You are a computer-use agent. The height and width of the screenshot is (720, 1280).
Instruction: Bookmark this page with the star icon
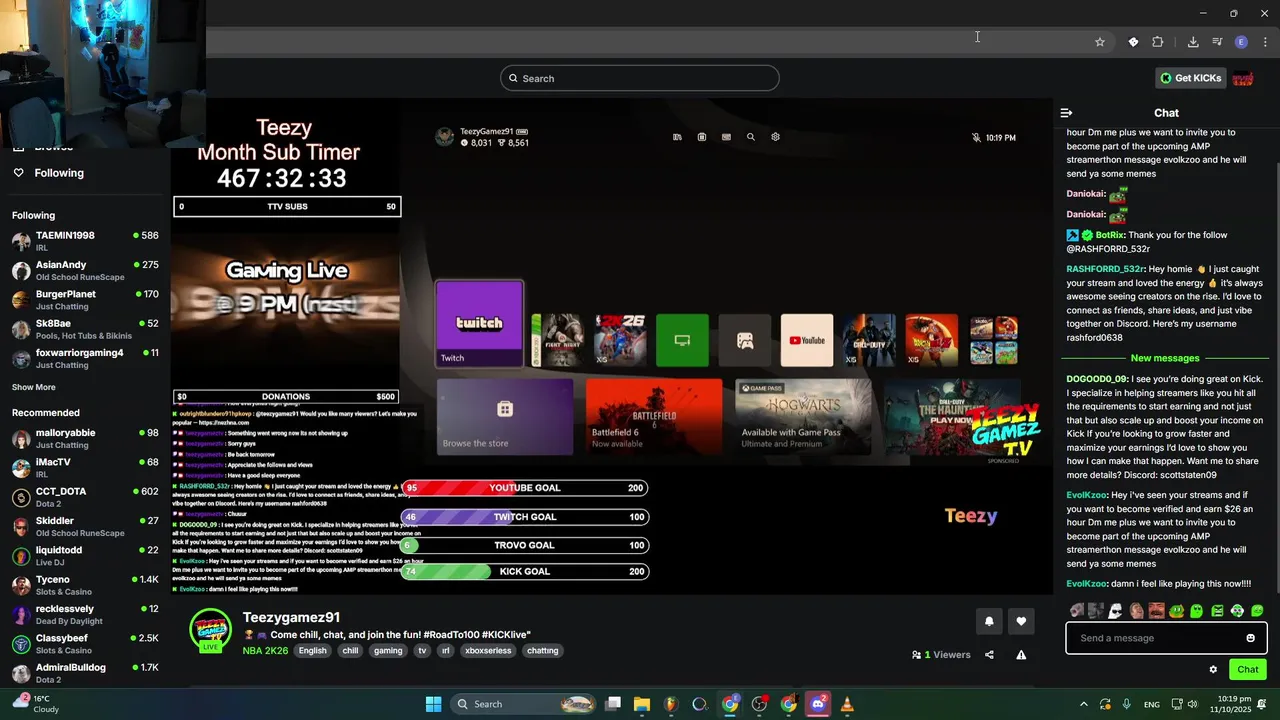[x=1100, y=42]
